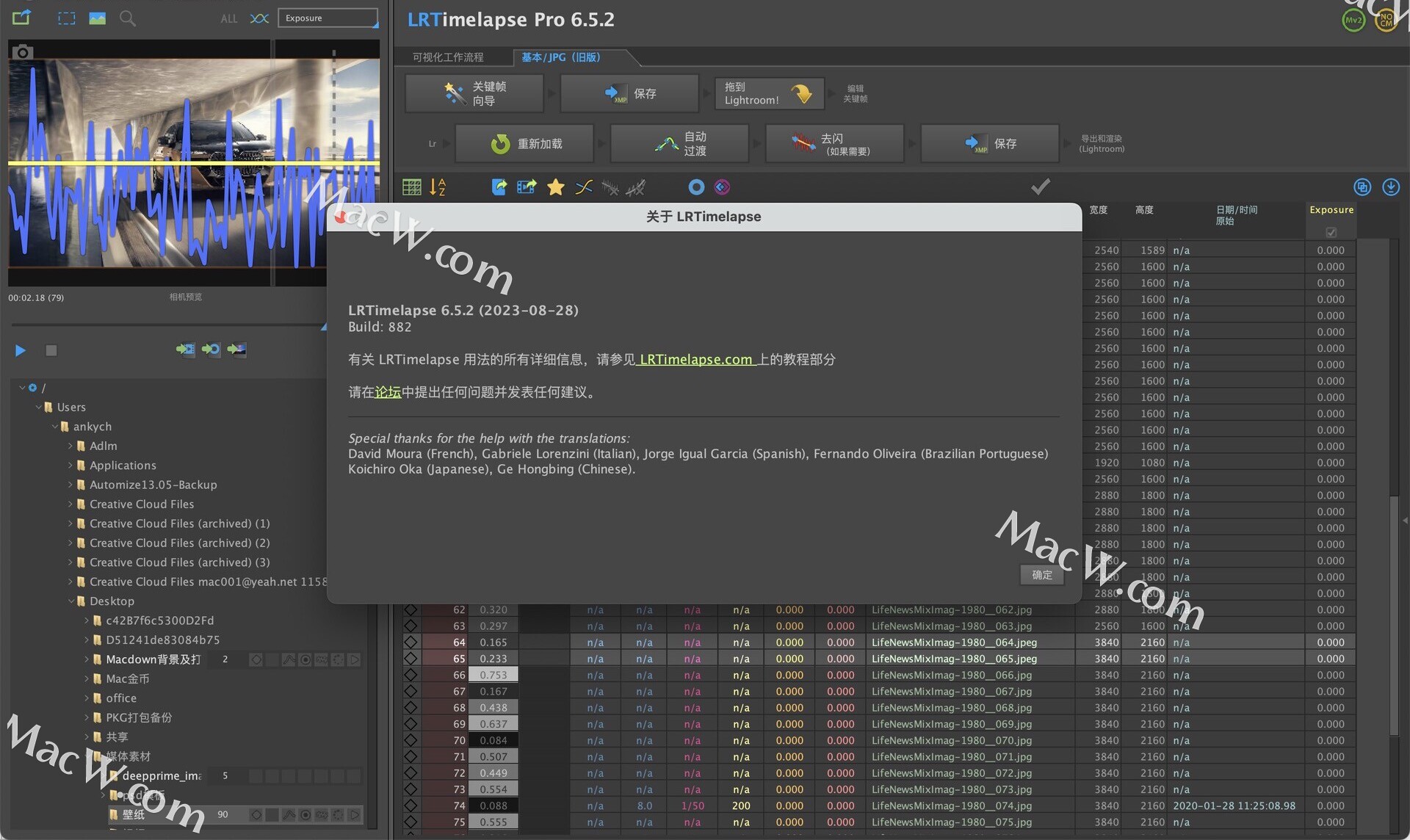Viewport: 1410px width, 840px height.
Task: Click the 关键帧向导 button
Action: [474, 93]
